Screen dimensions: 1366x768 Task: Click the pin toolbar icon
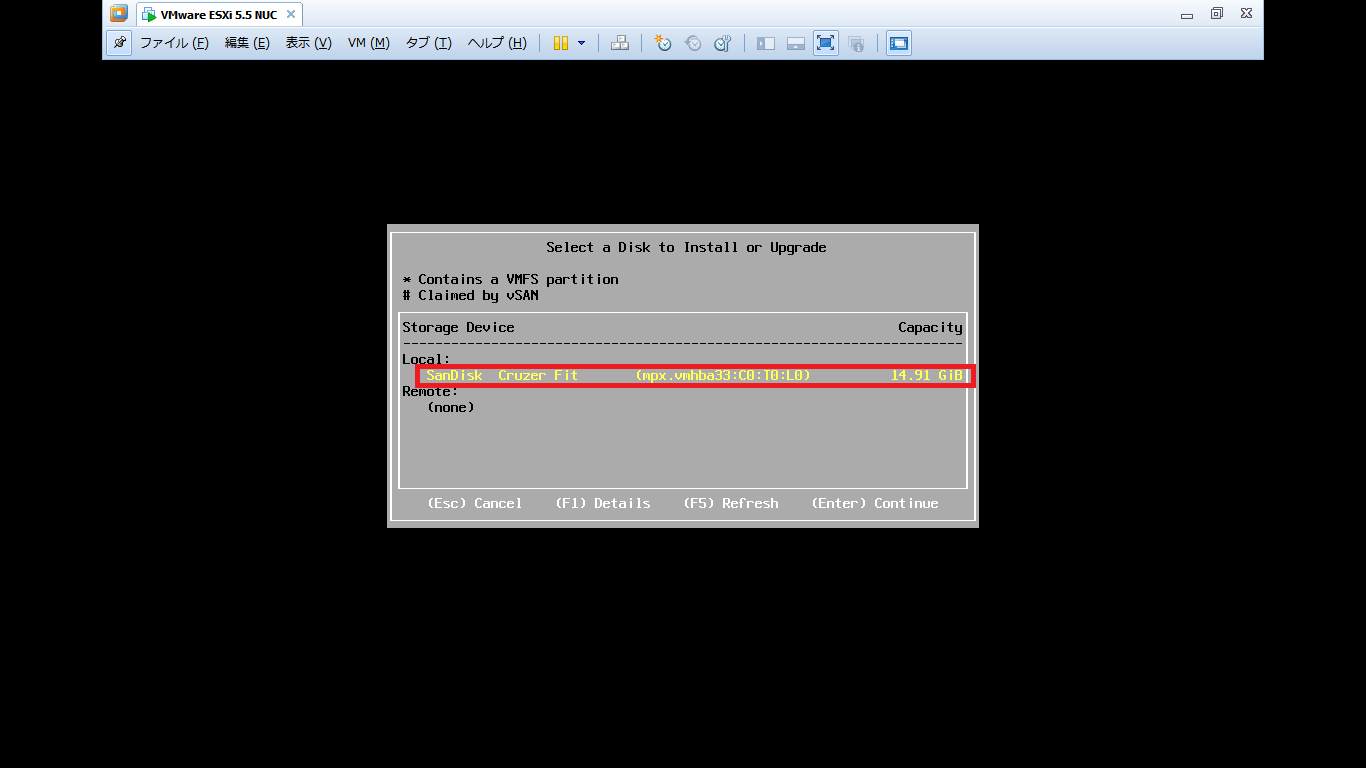[119, 43]
